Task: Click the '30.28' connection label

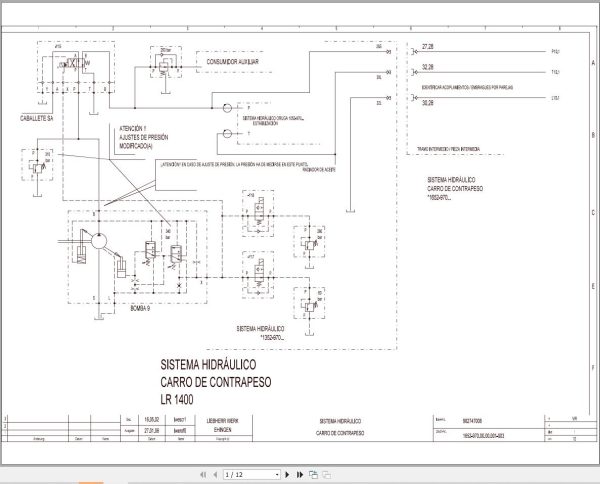Action: 428,103
